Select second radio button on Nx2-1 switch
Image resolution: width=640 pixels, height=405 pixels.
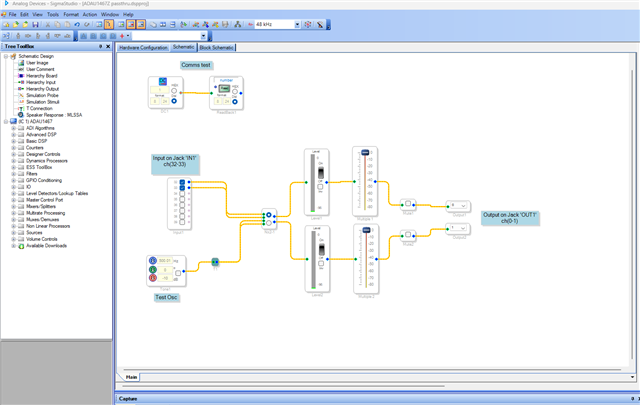(x=269, y=223)
